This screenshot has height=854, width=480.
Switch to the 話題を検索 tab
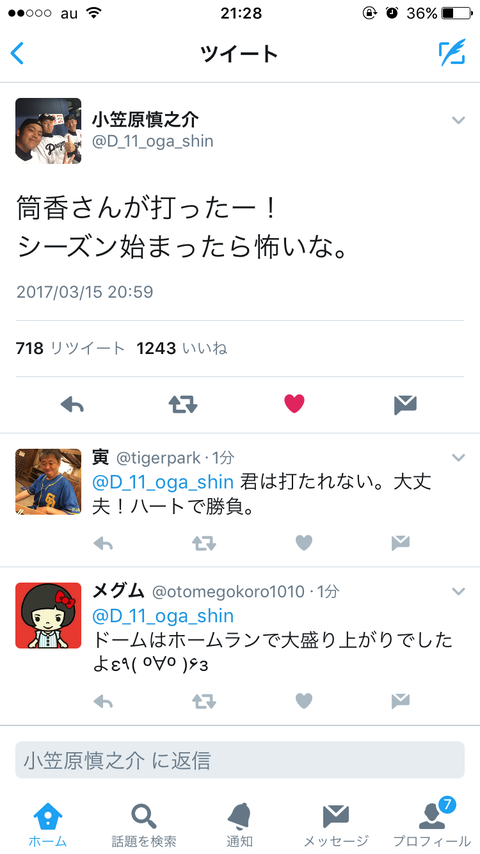[143, 825]
